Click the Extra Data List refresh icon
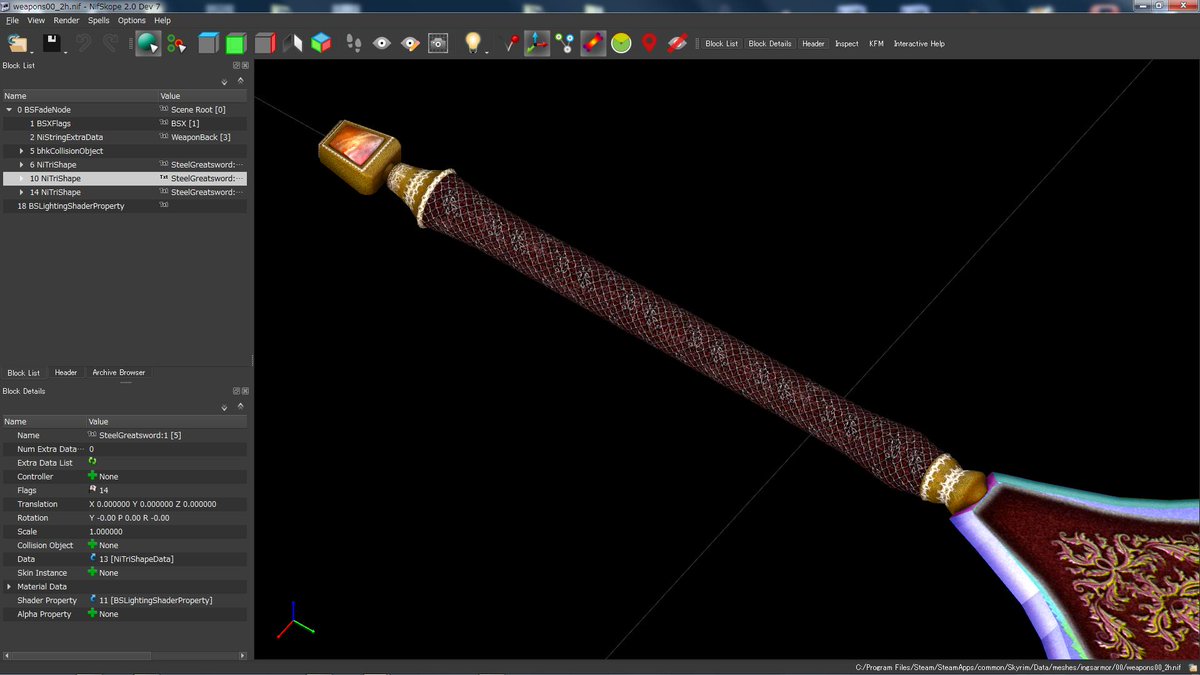 [93, 462]
